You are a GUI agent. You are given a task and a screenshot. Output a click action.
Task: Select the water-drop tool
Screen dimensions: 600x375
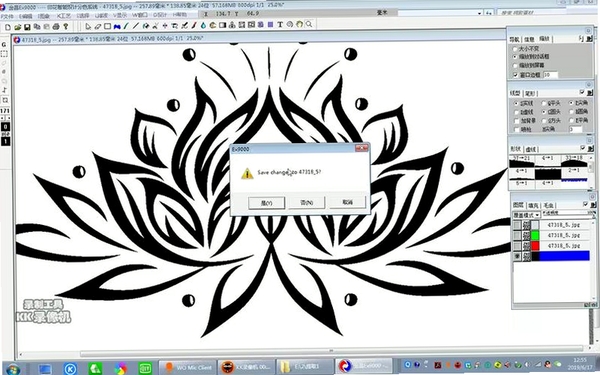[x=203, y=25]
